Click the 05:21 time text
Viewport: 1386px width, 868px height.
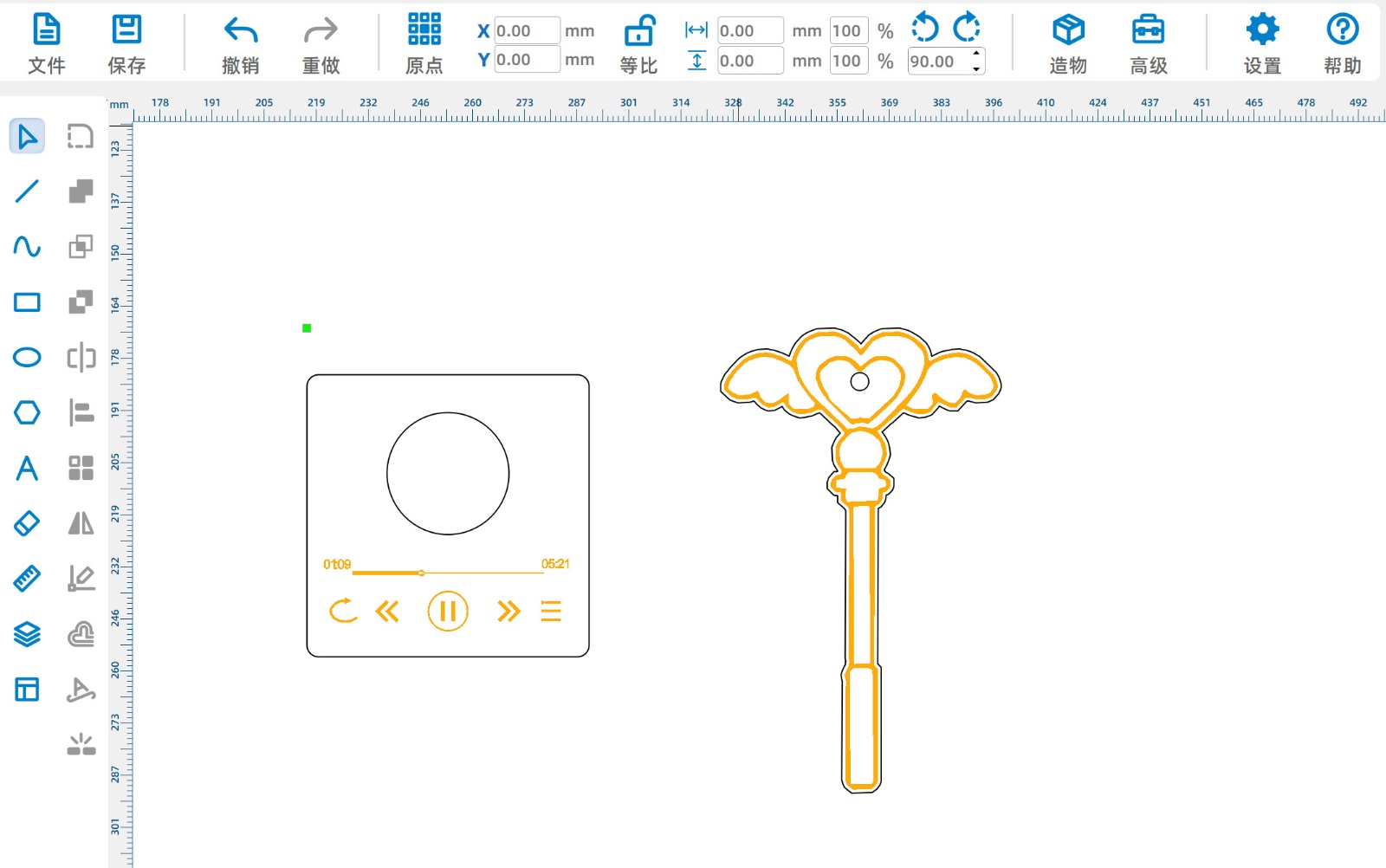(555, 564)
